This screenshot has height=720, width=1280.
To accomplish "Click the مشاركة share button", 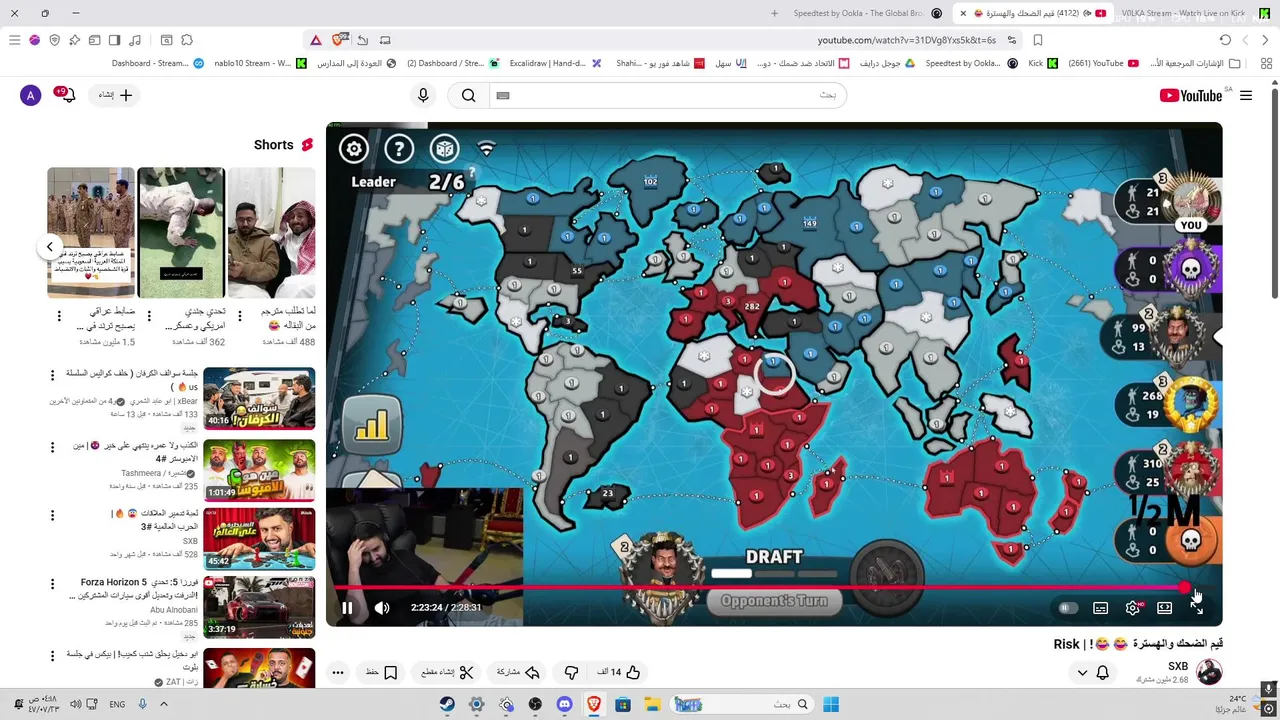I will [518, 672].
